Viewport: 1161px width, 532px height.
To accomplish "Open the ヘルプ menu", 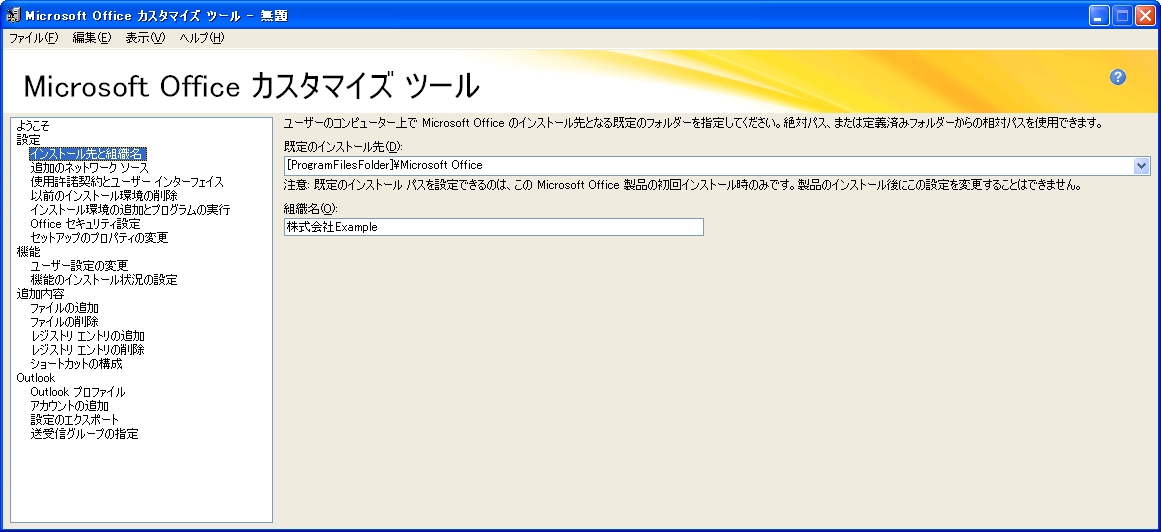I will [x=201, y=38].
